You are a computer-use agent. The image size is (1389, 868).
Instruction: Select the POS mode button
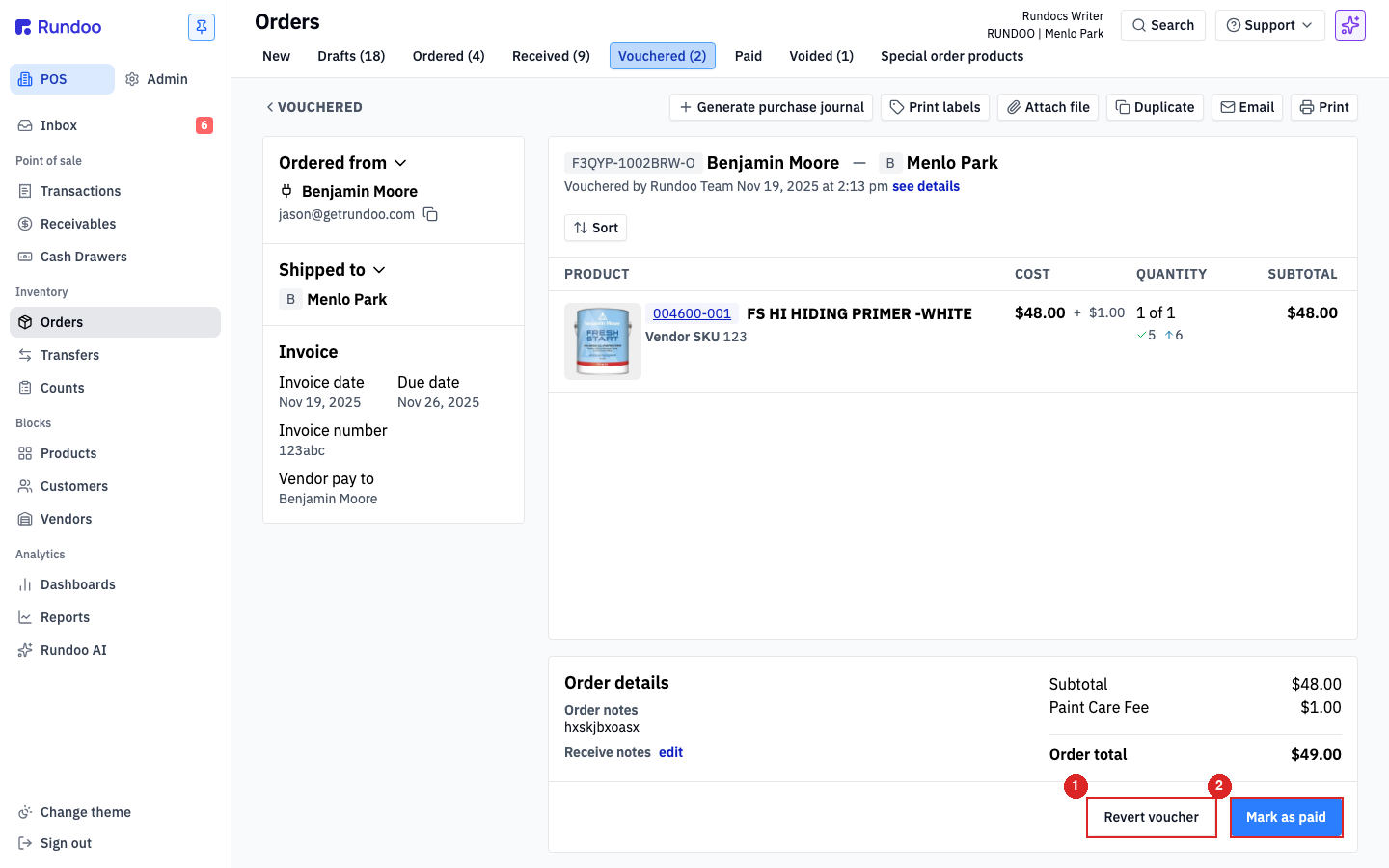(62, 79)
